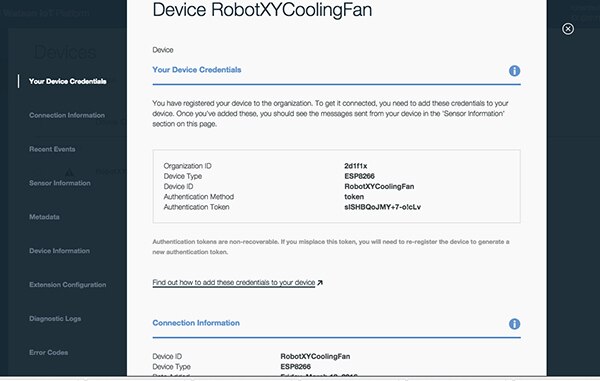Jump to Sensor Information sidebar item
The width and height of the screenshot is (600, 381).
60,183
